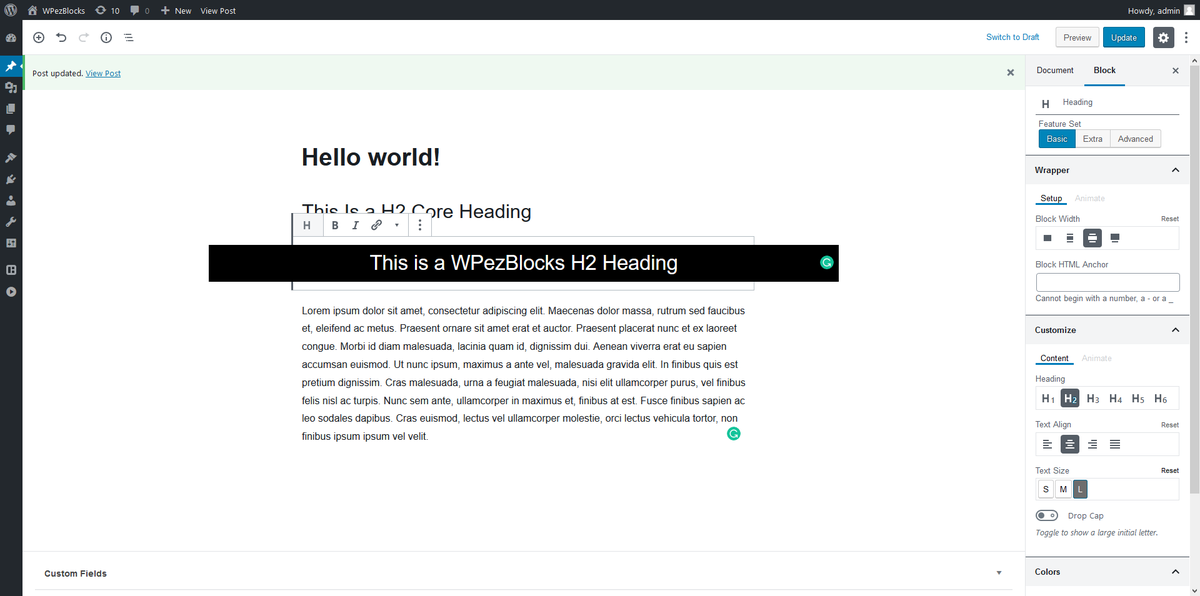Viewport: 1200px width, 596px height.
Task: Open Dashboard from the admin sidebar
Action: point(11,38)
